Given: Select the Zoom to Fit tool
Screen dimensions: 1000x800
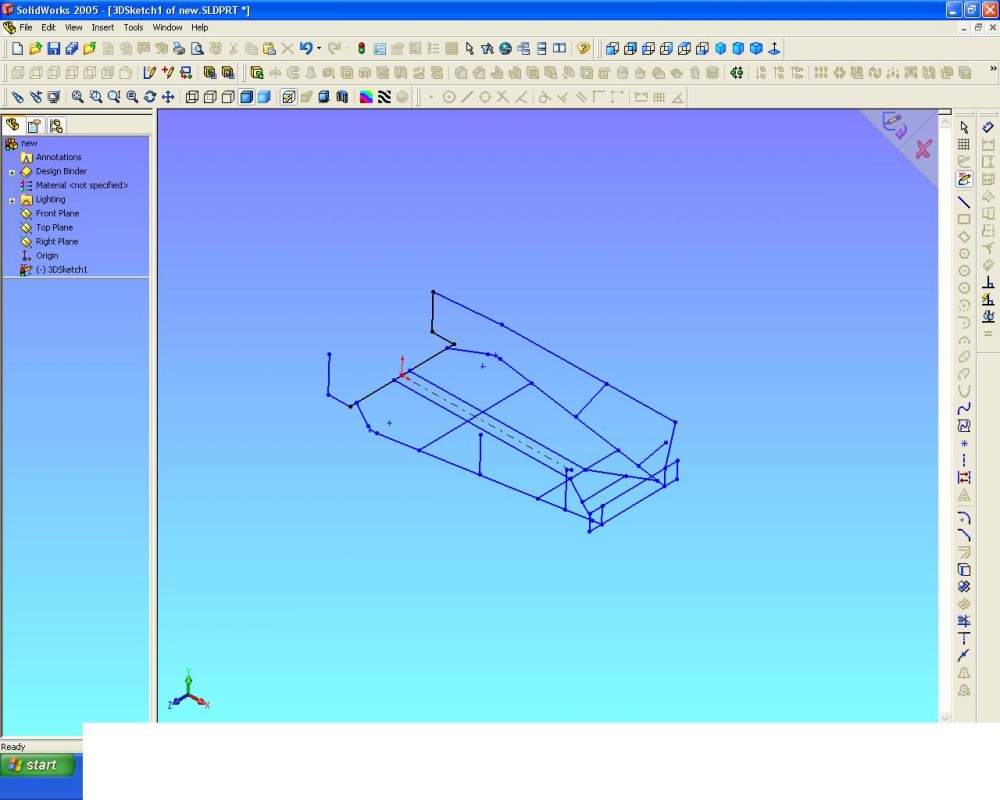Looking at the screenshot, I should point(77,97).
